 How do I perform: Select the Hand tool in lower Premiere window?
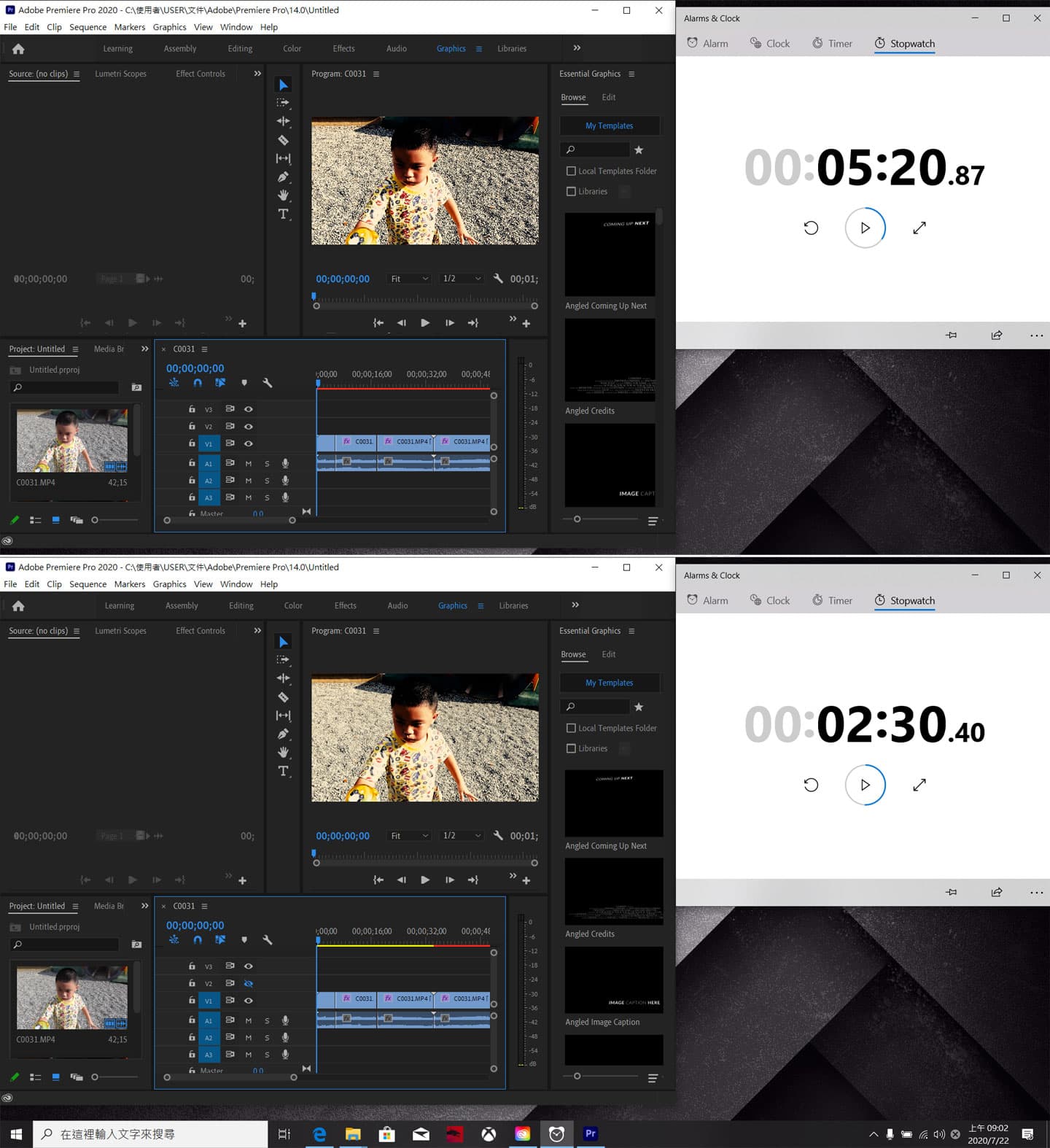[x=284, y=752]
